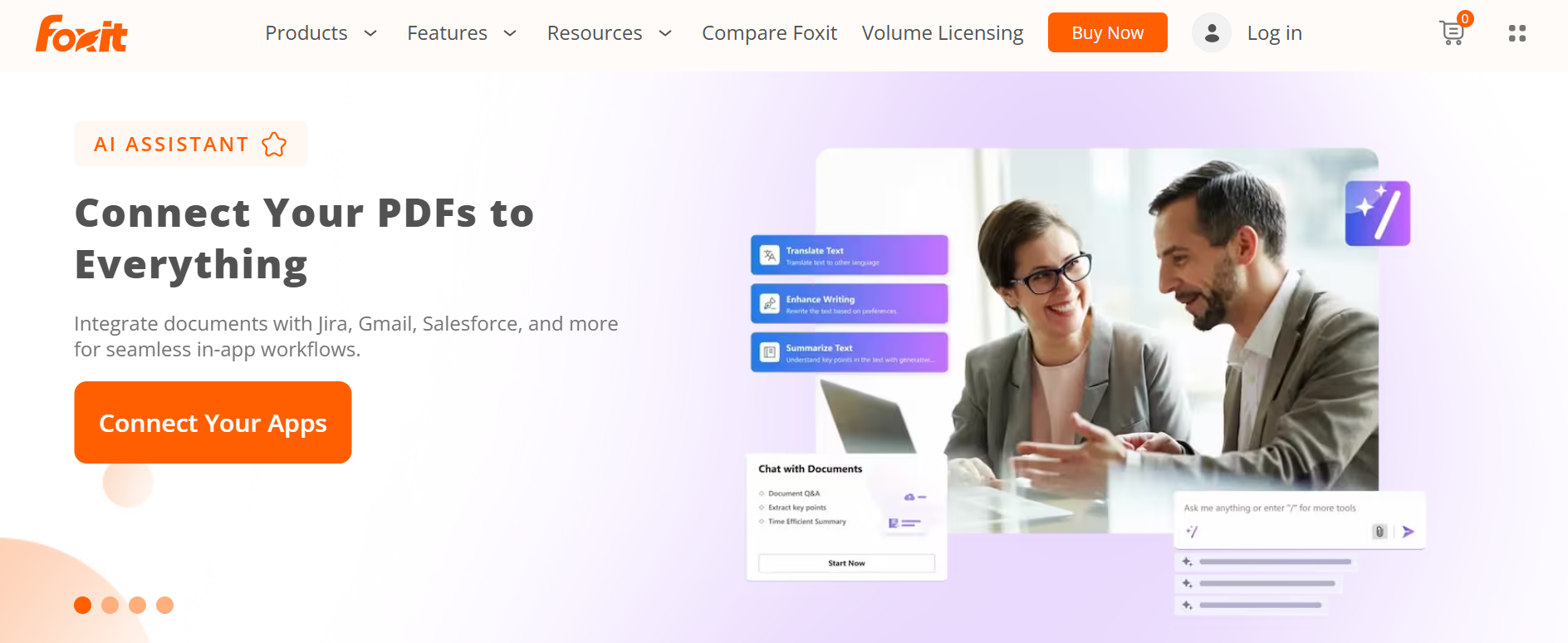Click the user avatar icon
Image resolution: width=1568 pixels, height=643 pixels.
(1212, 32)
